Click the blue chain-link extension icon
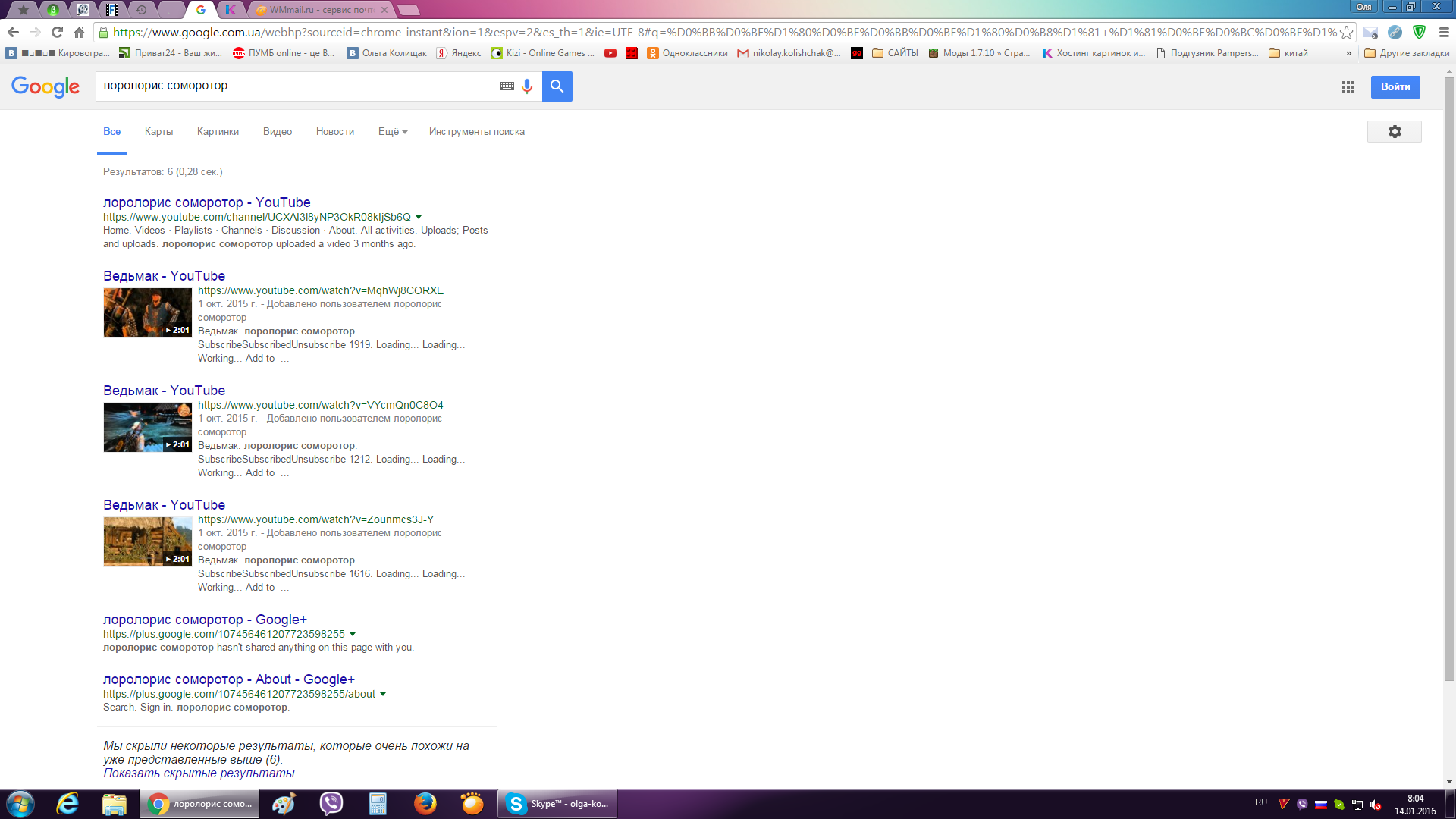The height and width of the screenshot is (819, 1456). click(x=1395, y=33)
